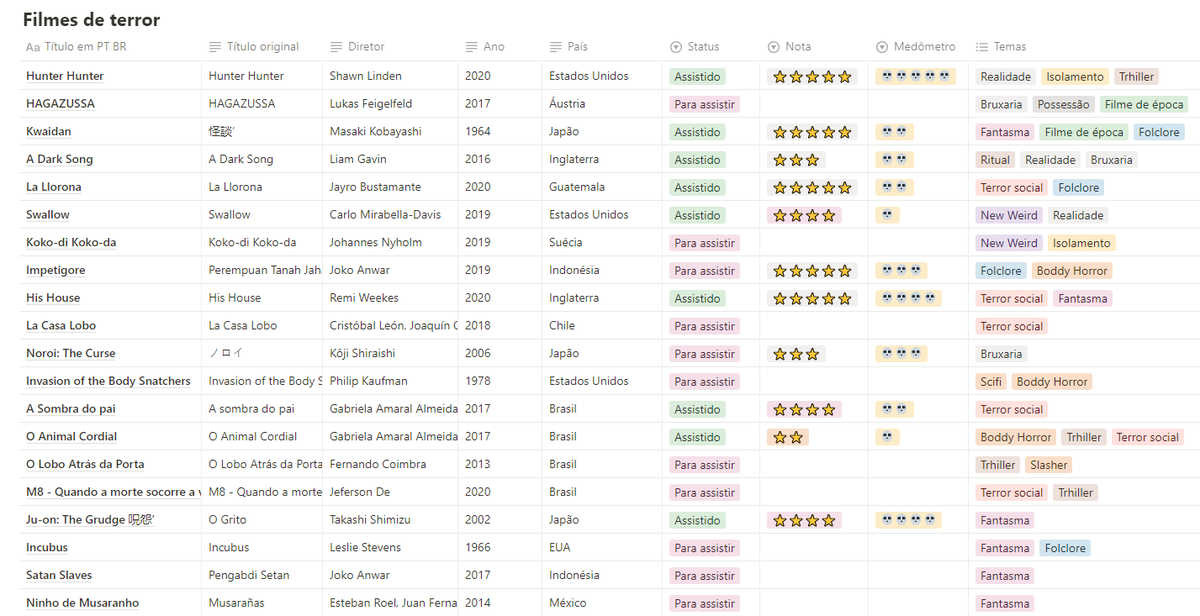The height and width of the screenshot is (616, 1200).
Task: Select the Folclore tag on La Llorona row
Action: 1078,188
